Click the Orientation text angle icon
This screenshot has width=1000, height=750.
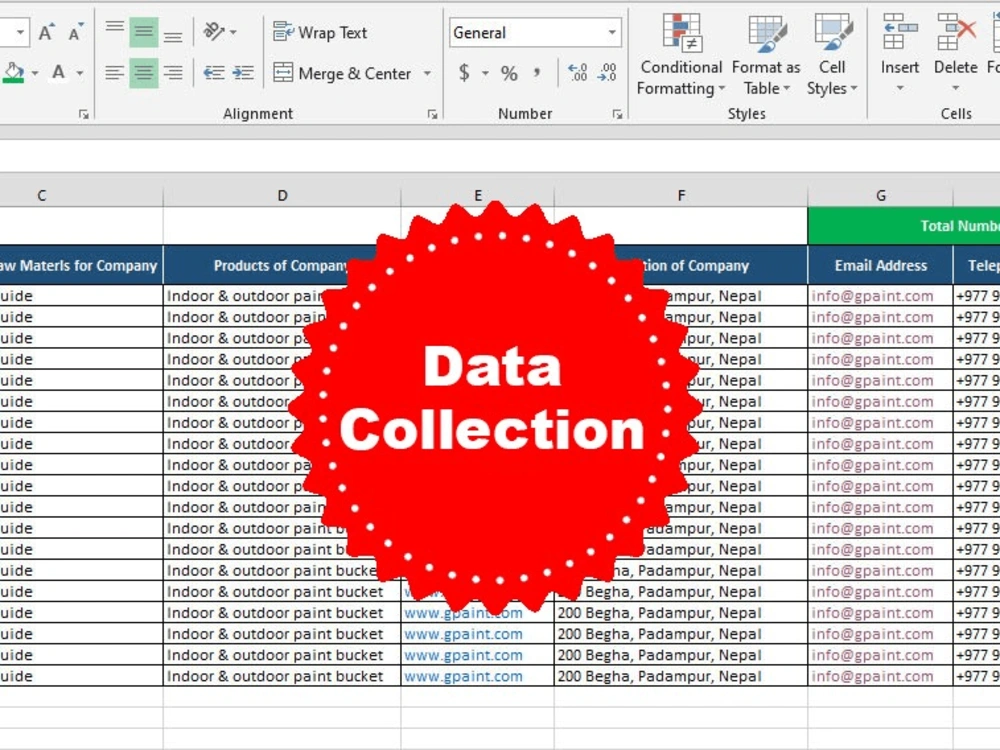(214, 31)
